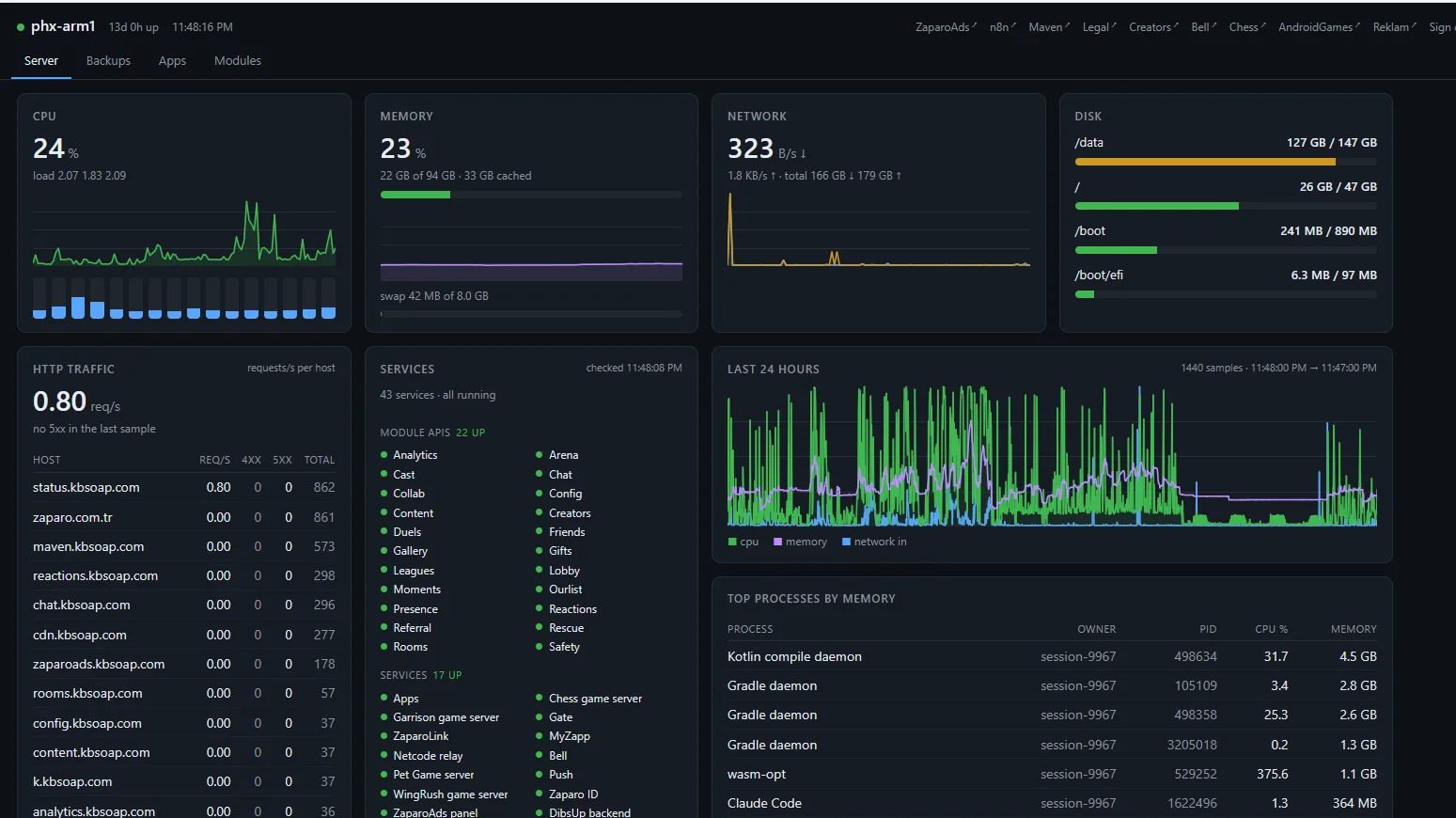Click the /boot disk usage bar
This screenshot has width=1456, height=818.
point(1226,250)
